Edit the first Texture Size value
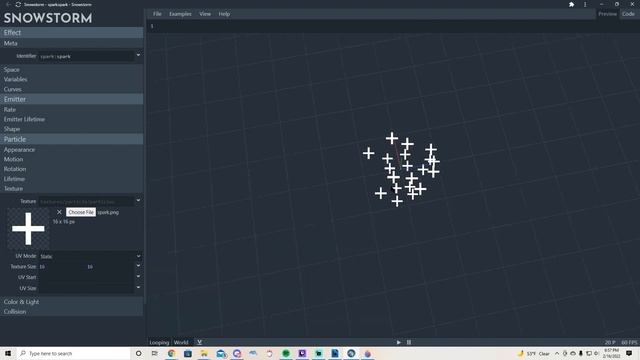Screen dimensions: 640x360 62,267
